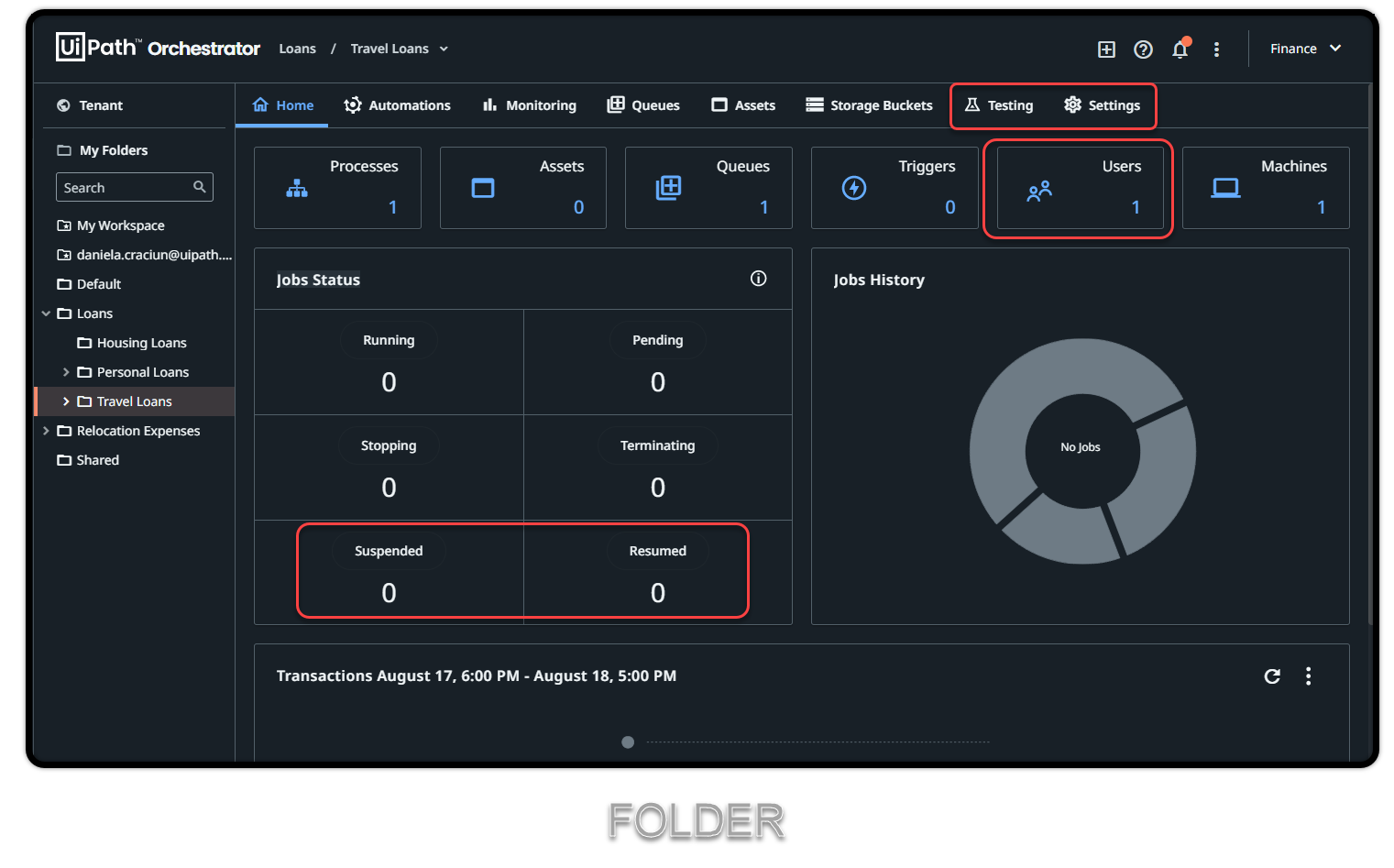This screenshot has width=1394, height=868.
Task: Click the Loans breadcrumb link
Action: click(297, 49)
